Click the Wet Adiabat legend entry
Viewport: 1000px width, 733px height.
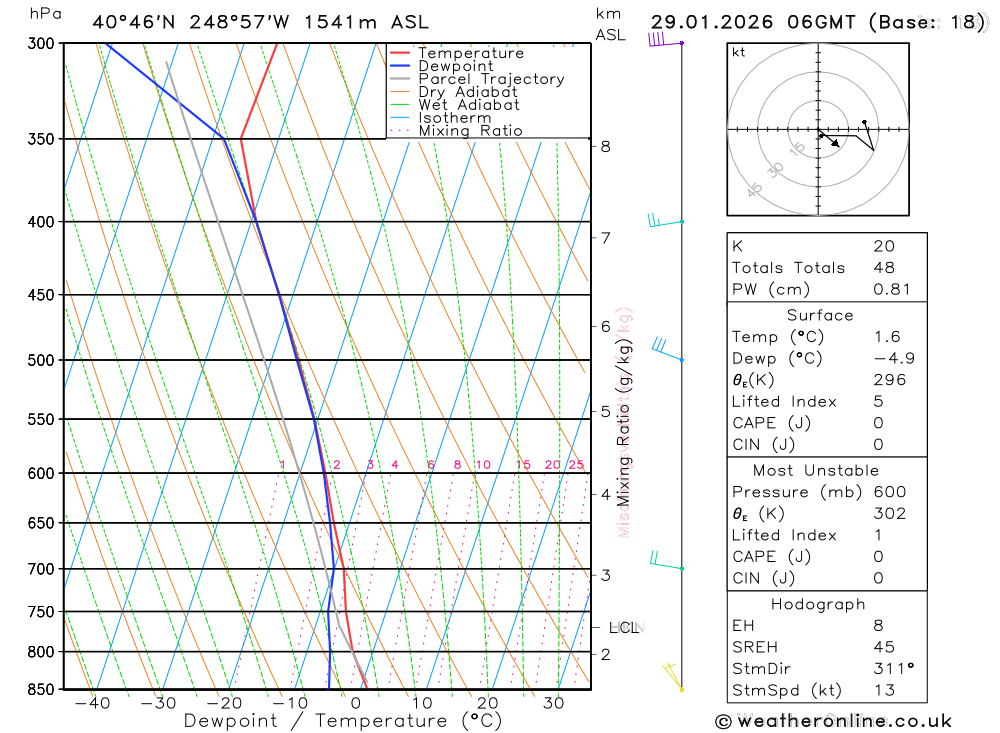click(x=455, y=105)
